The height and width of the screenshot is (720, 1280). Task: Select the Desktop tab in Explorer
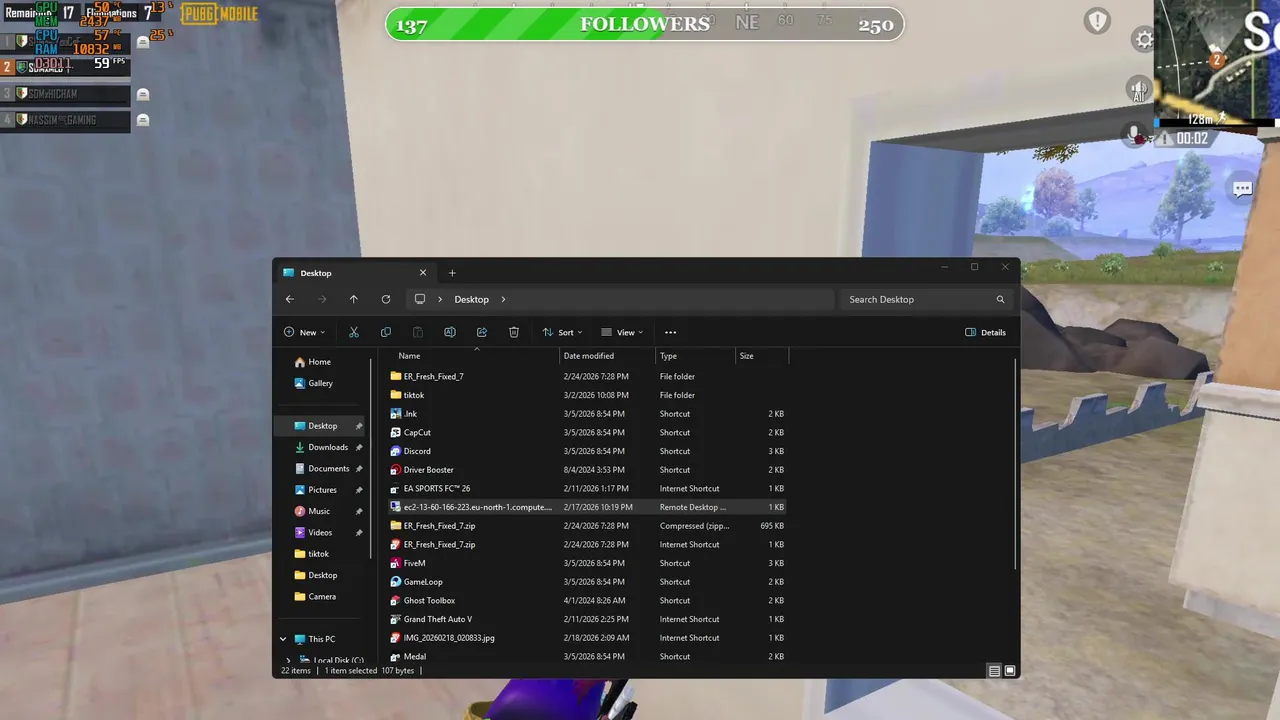[x=355, y=273]
